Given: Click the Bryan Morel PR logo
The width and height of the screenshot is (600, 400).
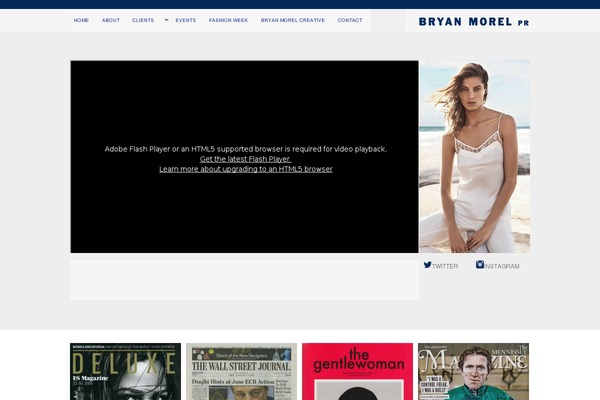Looking at the screenshot, I should (473, 21).
